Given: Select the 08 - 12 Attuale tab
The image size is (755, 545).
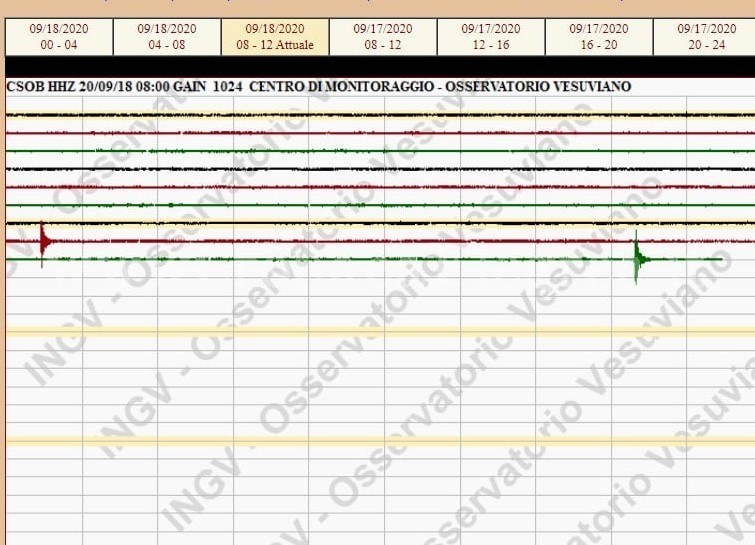Looking at the screenshot, I should pyautogui.click(x=274, y=36).
